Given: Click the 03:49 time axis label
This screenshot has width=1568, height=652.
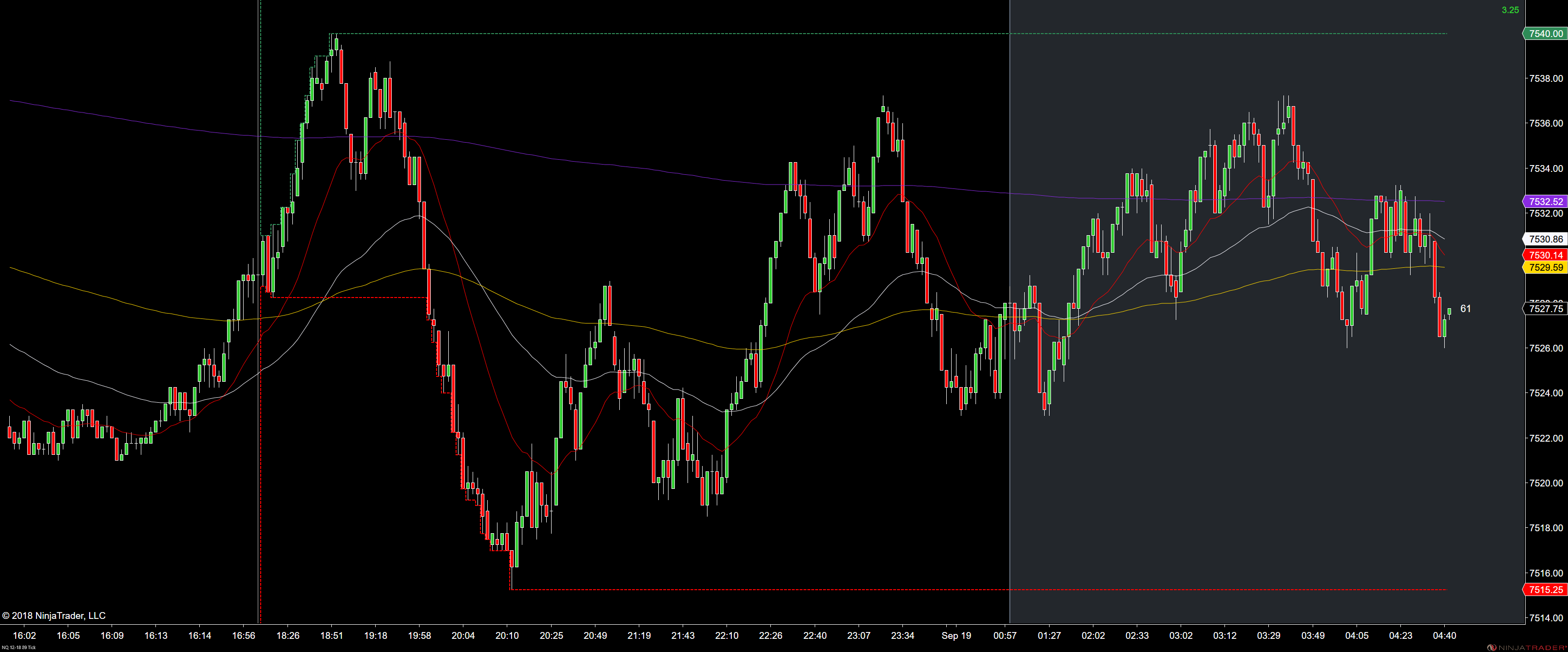Looking at the screenshot, I should (1313, 635).
